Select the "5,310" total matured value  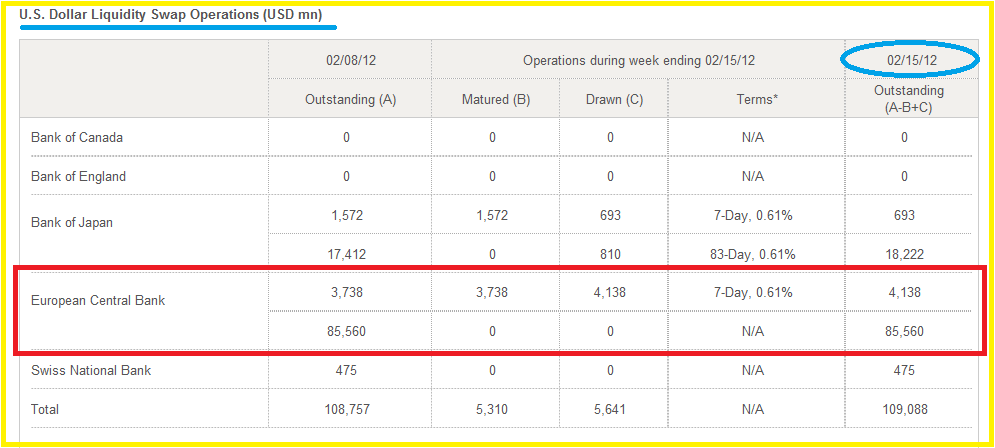[x=492, y=409]
